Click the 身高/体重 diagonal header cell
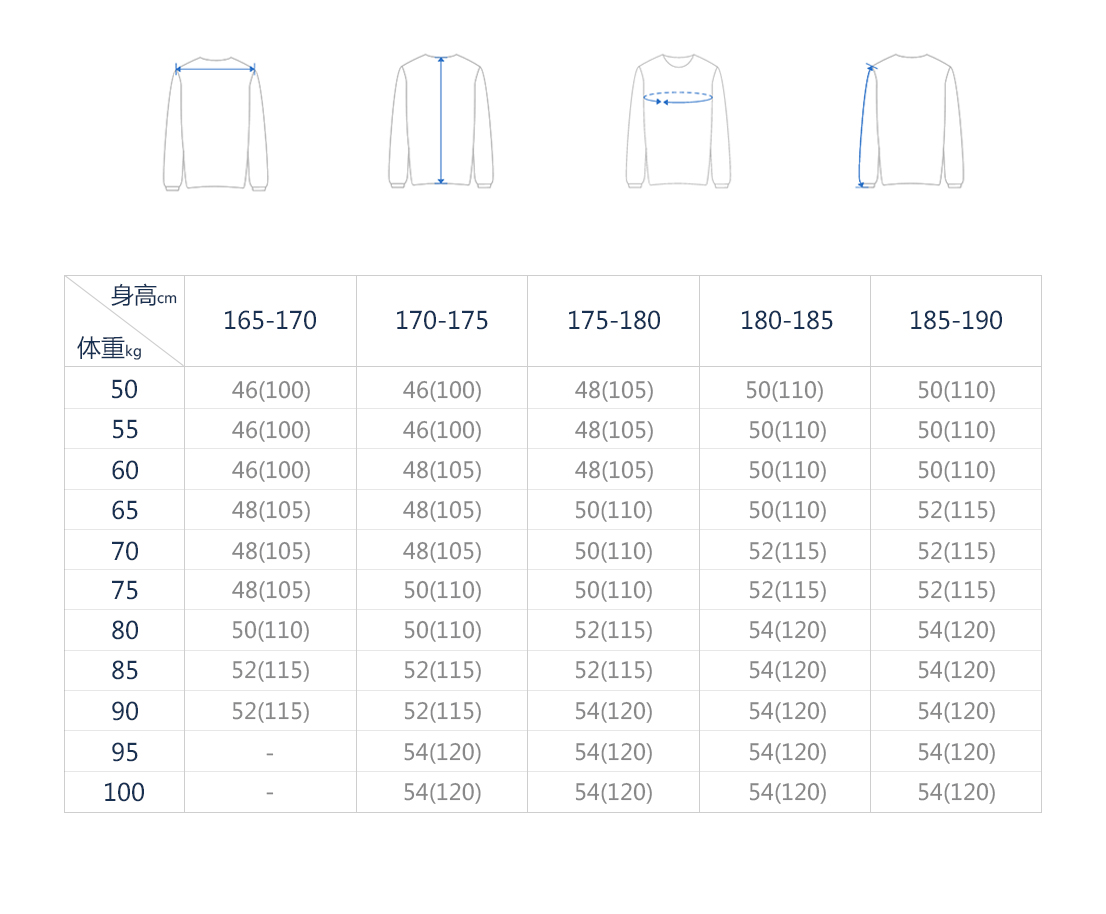 coord(125,321)
